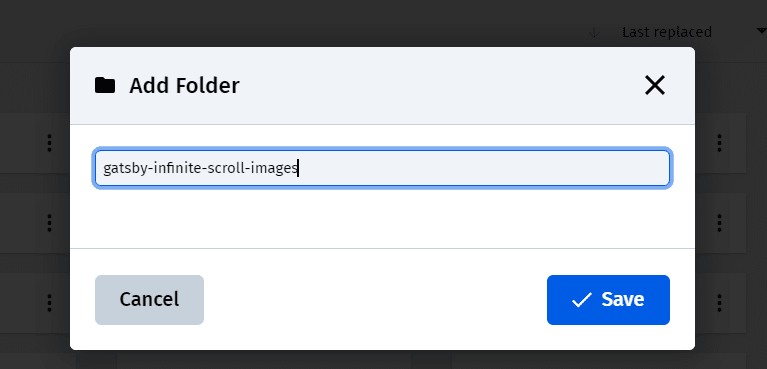Viewport: 767px width, 369px height.
Task: Open three-dot menu of first left background row
Action: click(x=49, y=143)
